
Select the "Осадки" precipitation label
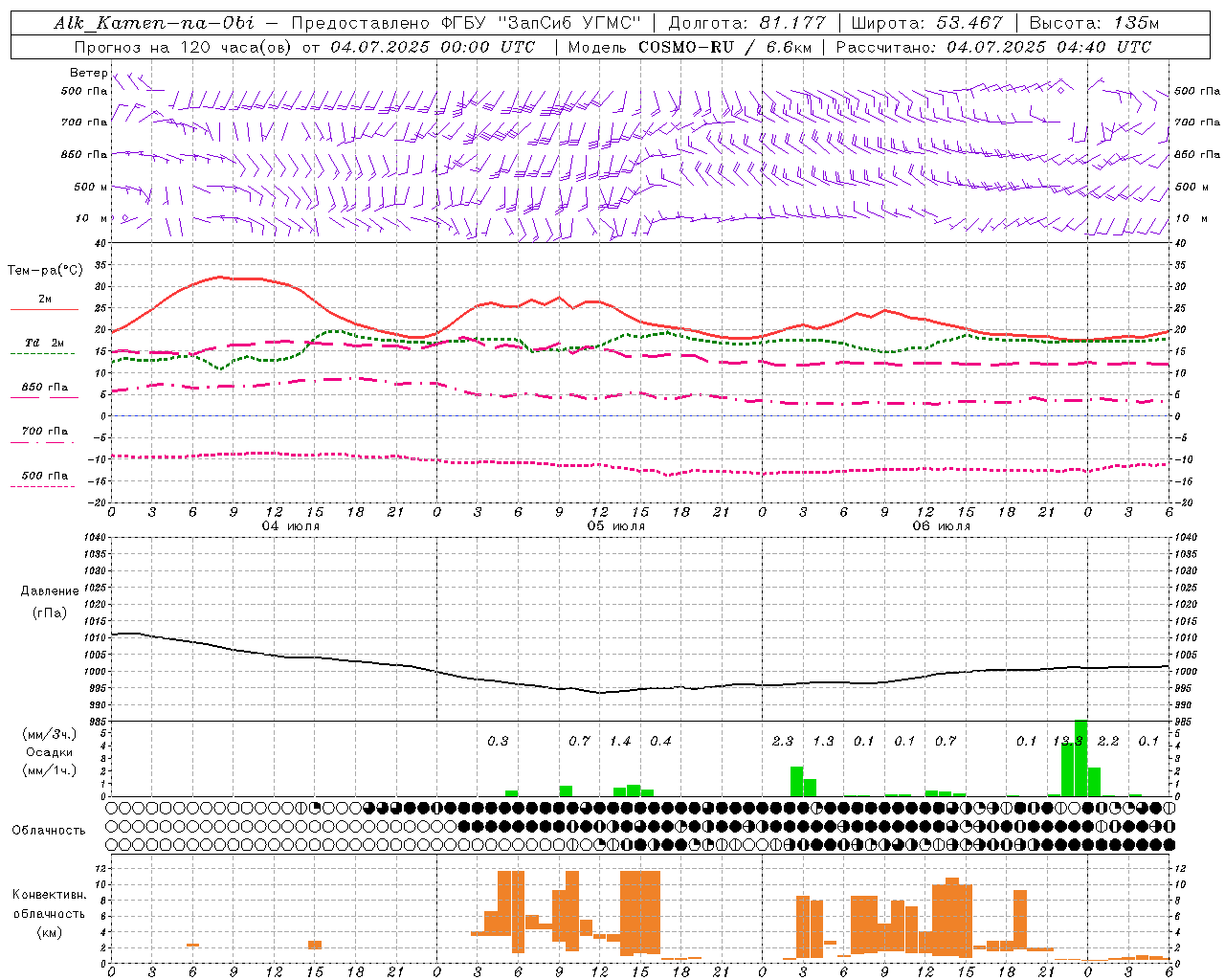click(x=50, y=752)
